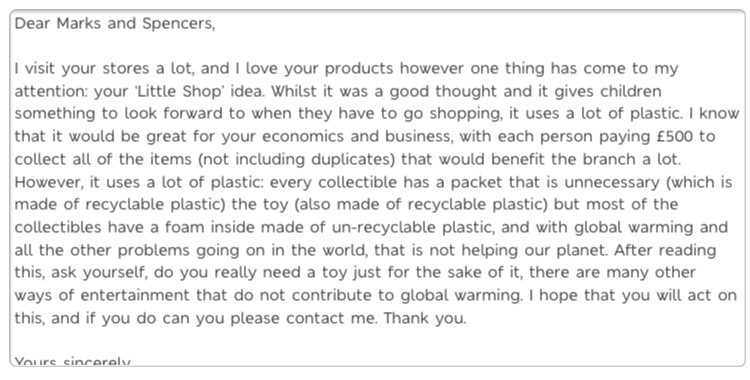
Task: Place cursor on the word 'branch'
Action: tap(607, 159)
